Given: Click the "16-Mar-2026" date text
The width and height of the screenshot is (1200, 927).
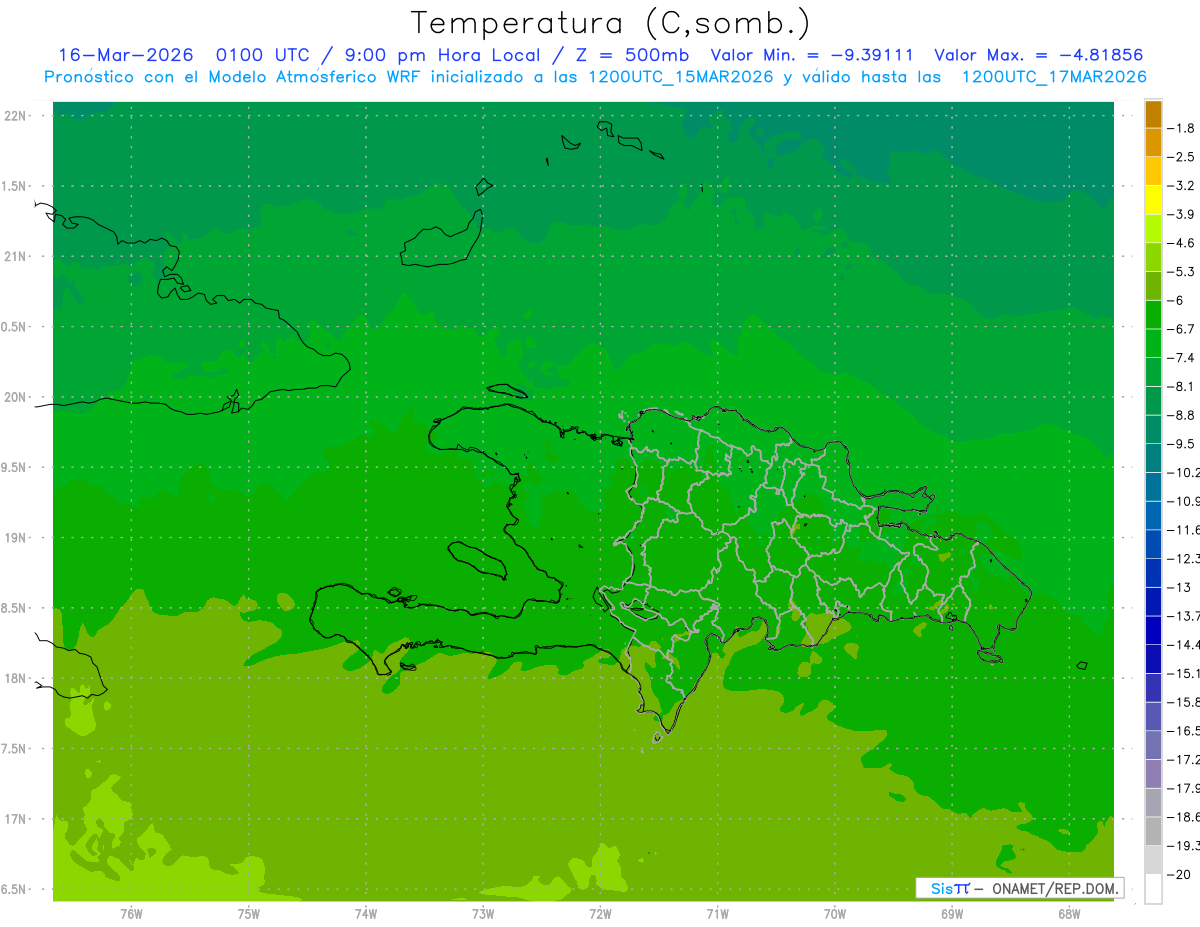Looking at the screenshot, I should 124,55.
